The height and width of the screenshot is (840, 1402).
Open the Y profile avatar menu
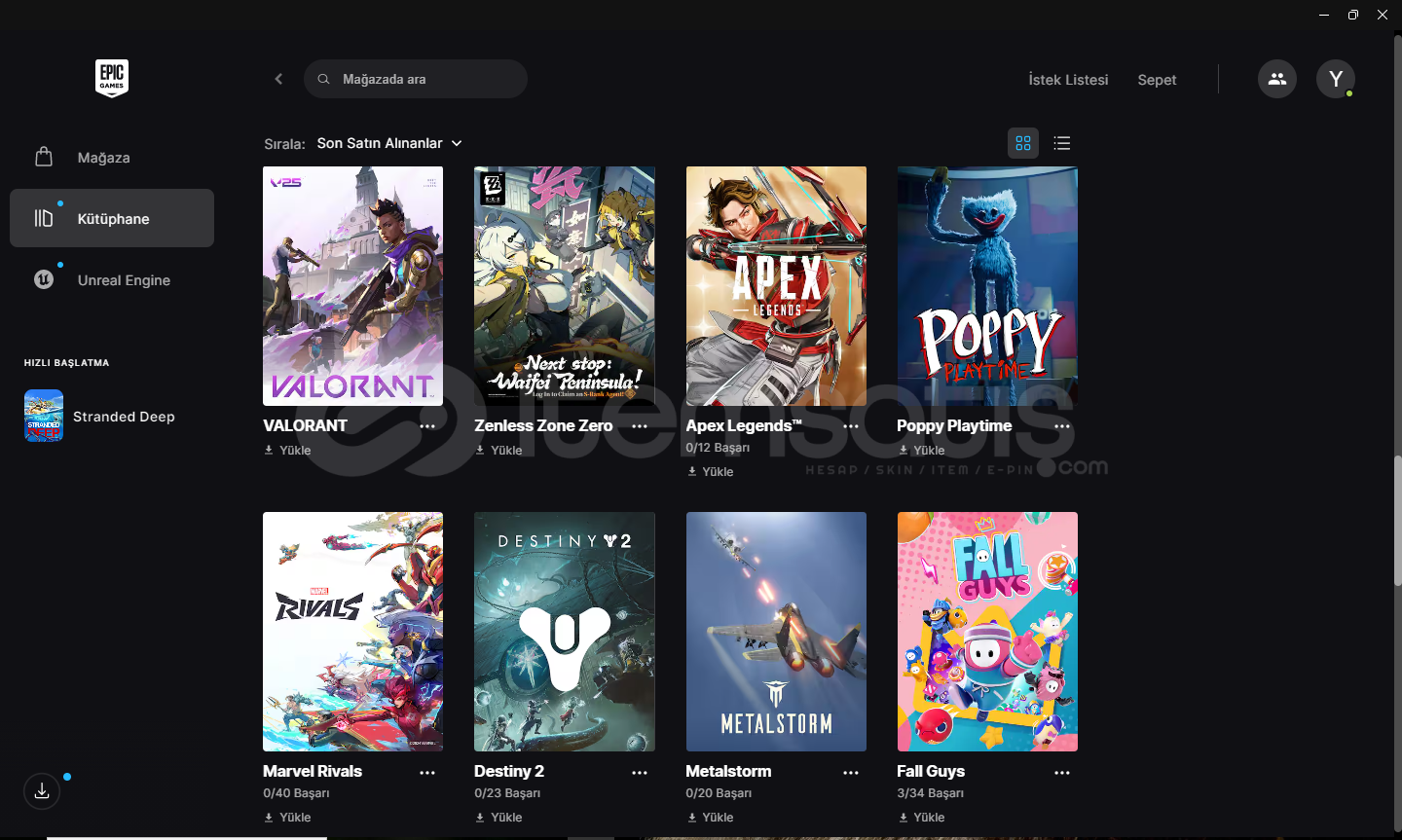[x=1336, y=79]
